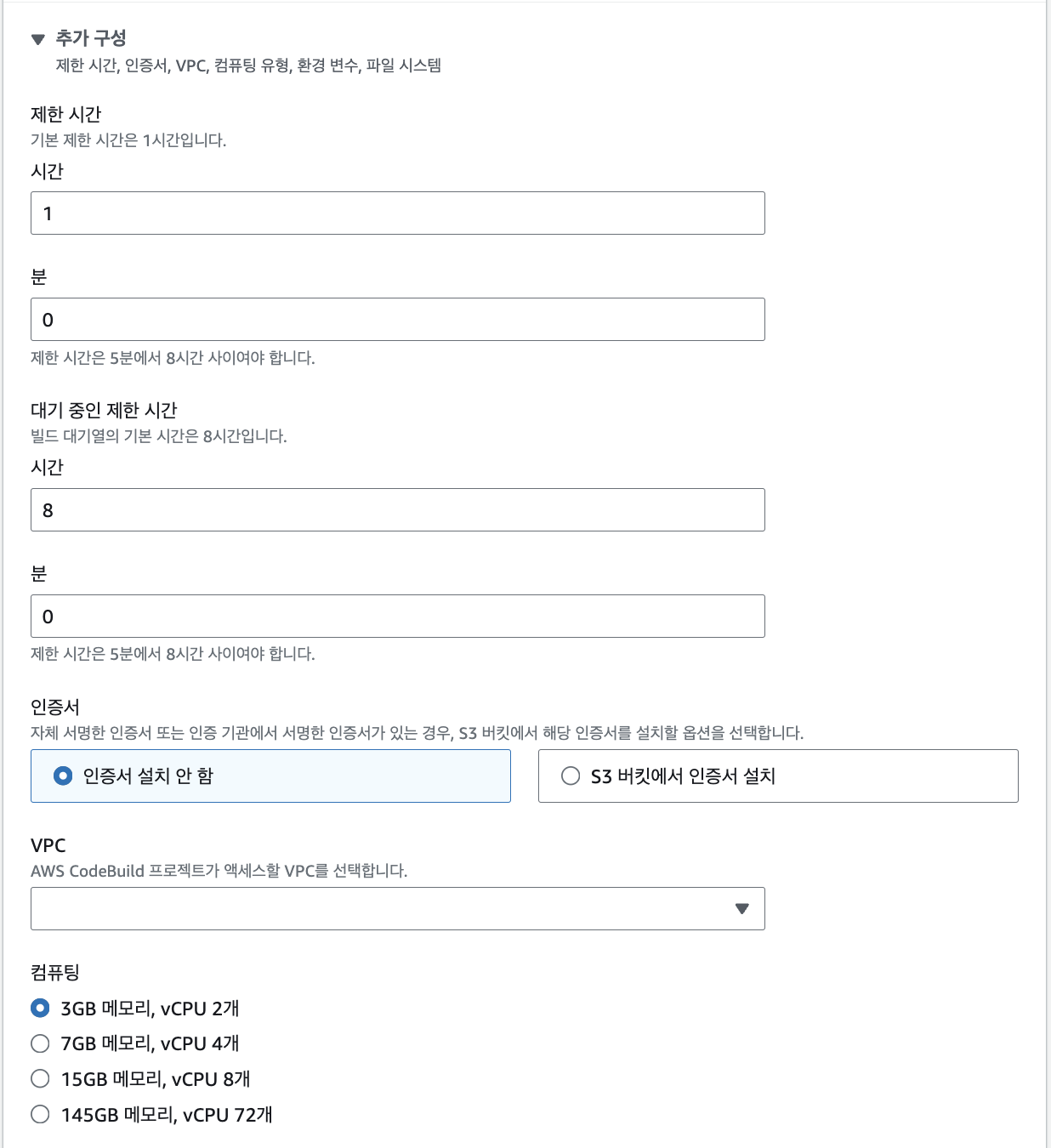Select 3GB 메모리, vCPU 2개 compute option
The height and width of the screenshot is (1148, 1051).
coord(39,1009)
